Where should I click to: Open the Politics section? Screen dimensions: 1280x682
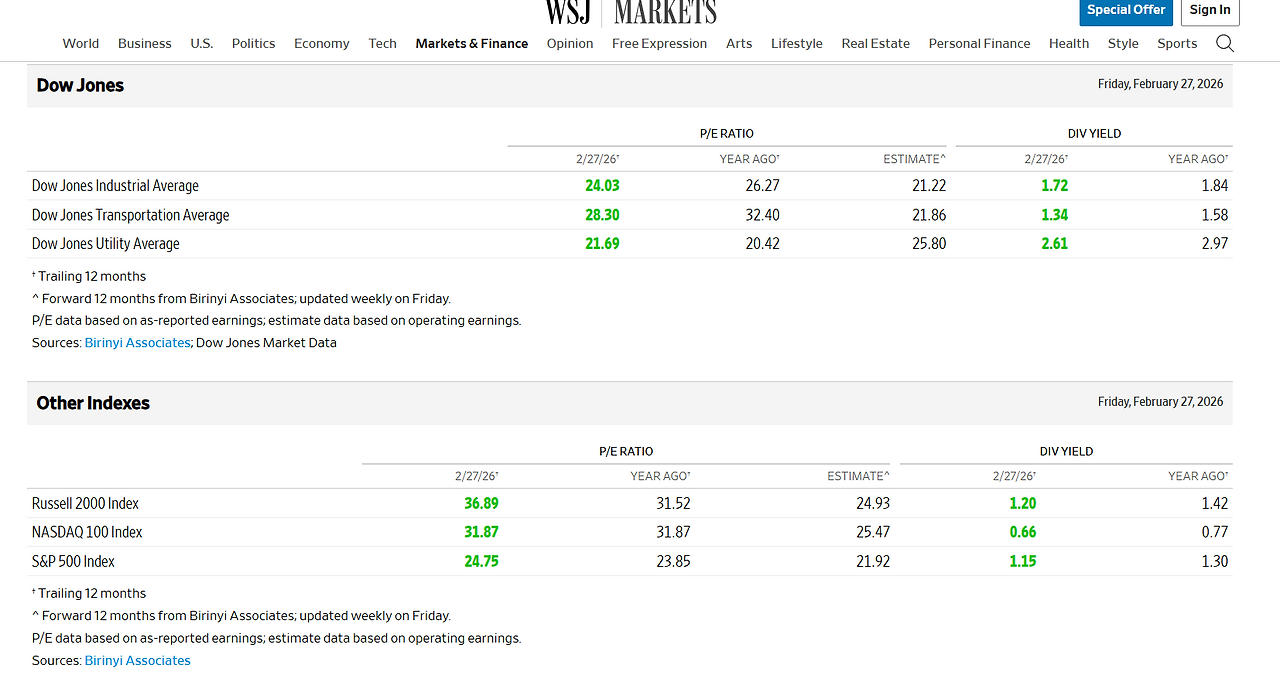click(x=254, y=43)
